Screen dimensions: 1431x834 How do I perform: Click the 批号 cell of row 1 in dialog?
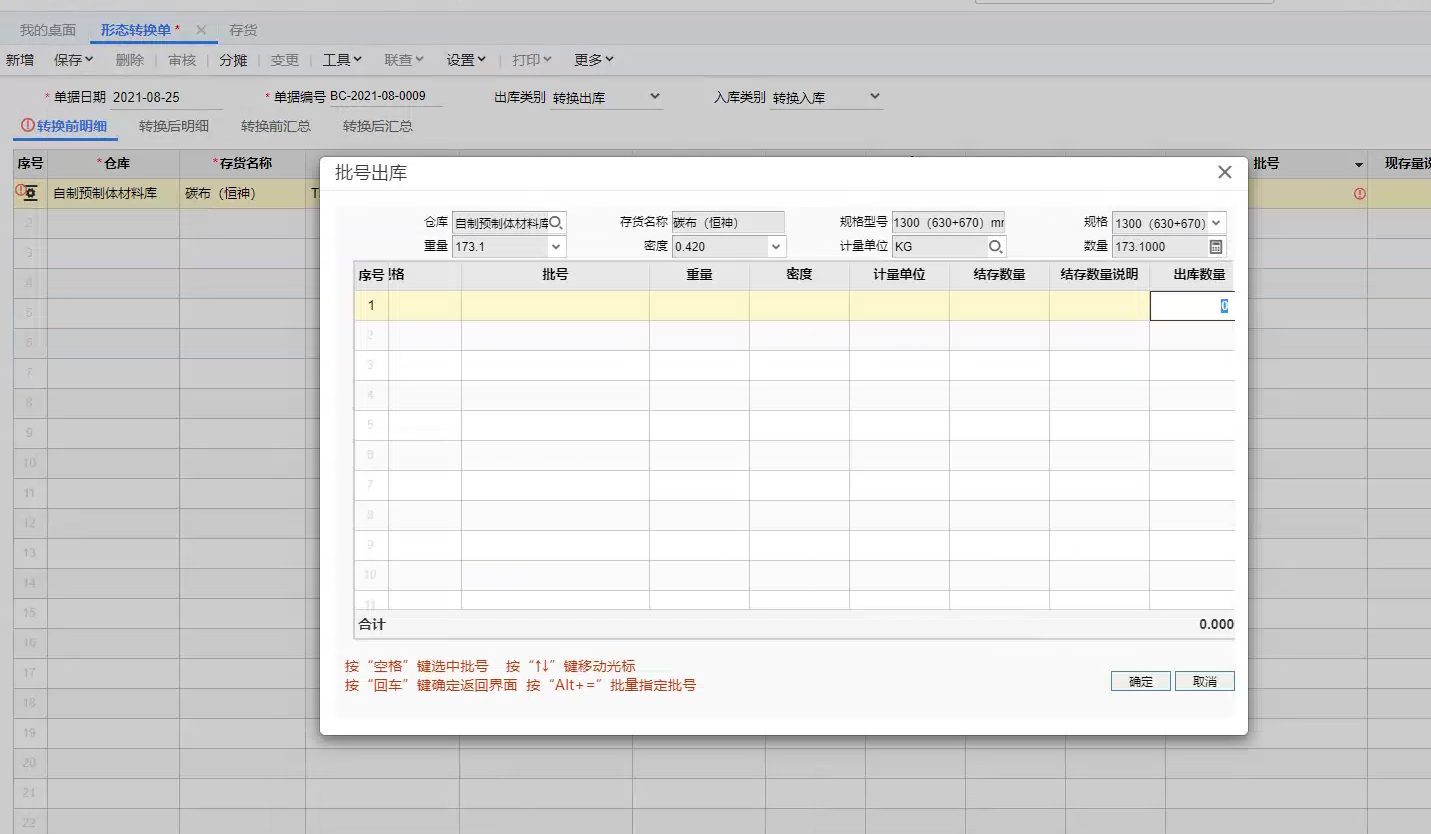pos(555,306)
